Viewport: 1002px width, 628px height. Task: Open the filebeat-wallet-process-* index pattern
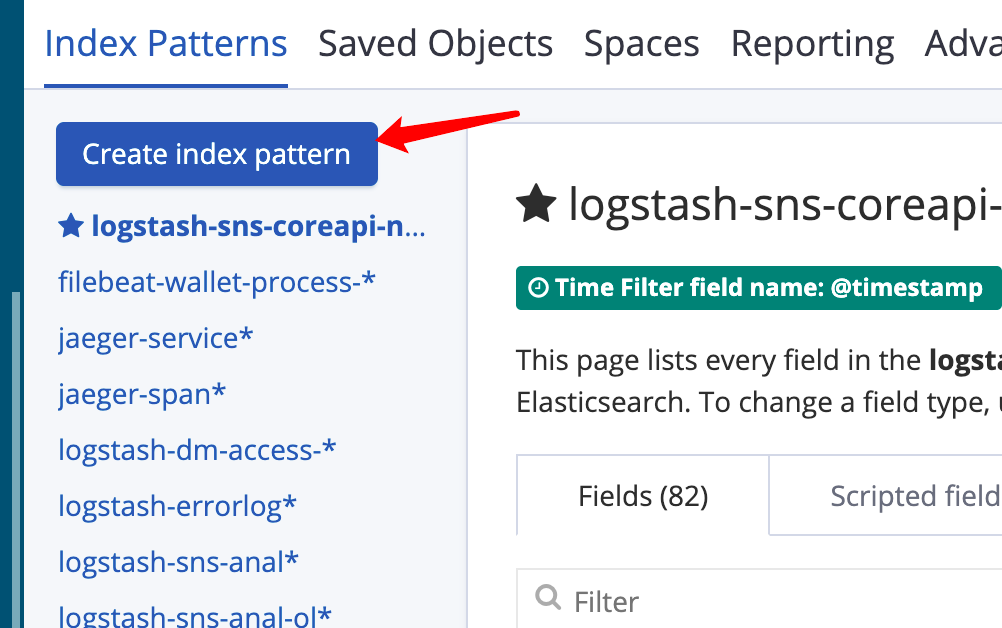tap(217, 282)
